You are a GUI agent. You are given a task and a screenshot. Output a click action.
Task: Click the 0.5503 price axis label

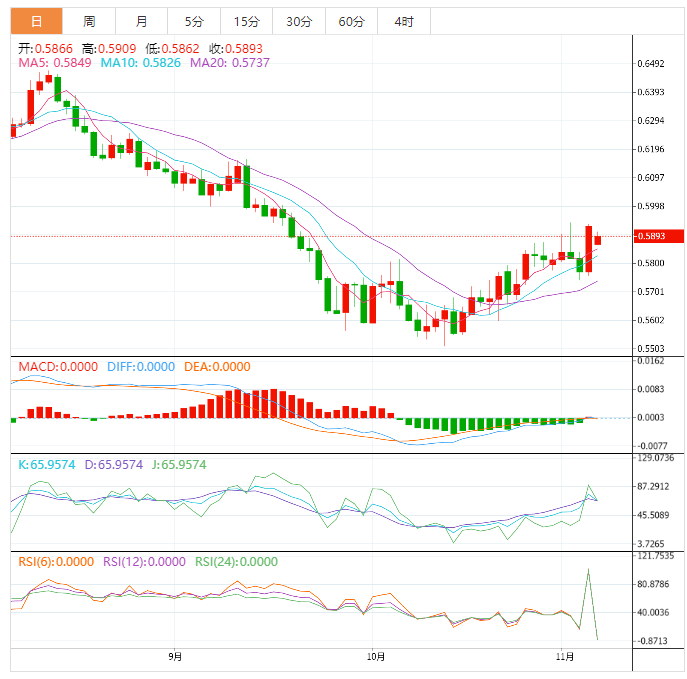coord(651,349)
